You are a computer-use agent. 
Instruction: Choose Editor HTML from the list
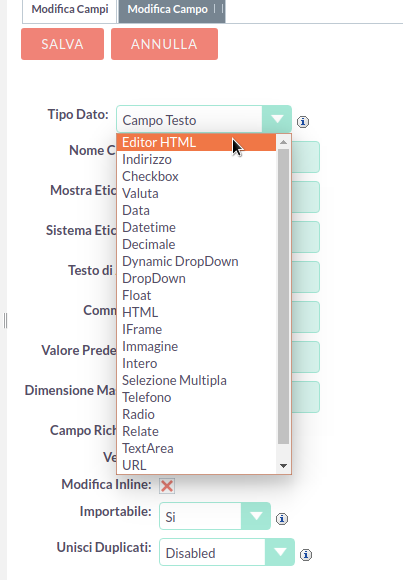[197, 142]
